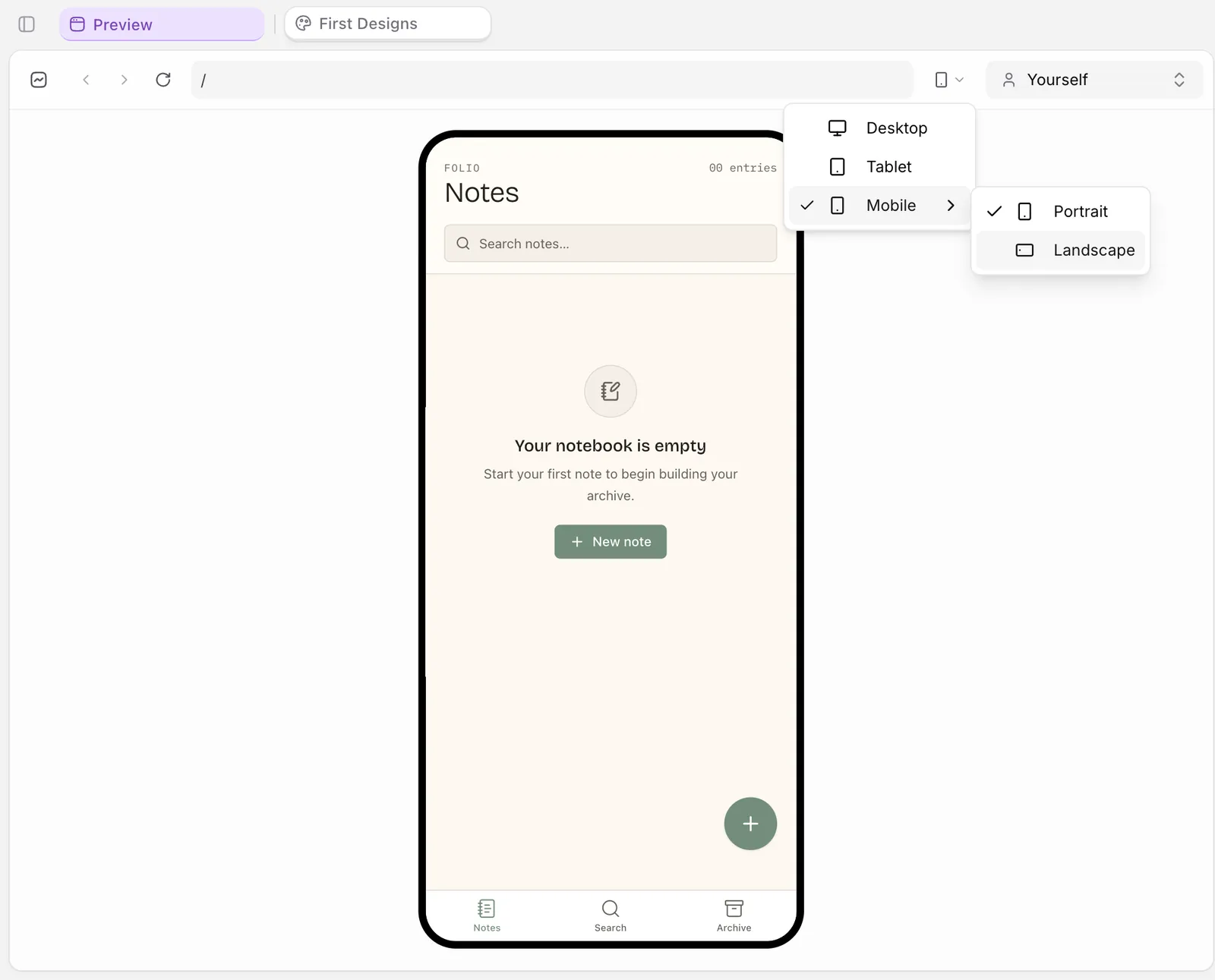The height and width of the screenshot is (980, 1215).
Task: Tap the round floating plus button
Action: [x=750, y=824]
